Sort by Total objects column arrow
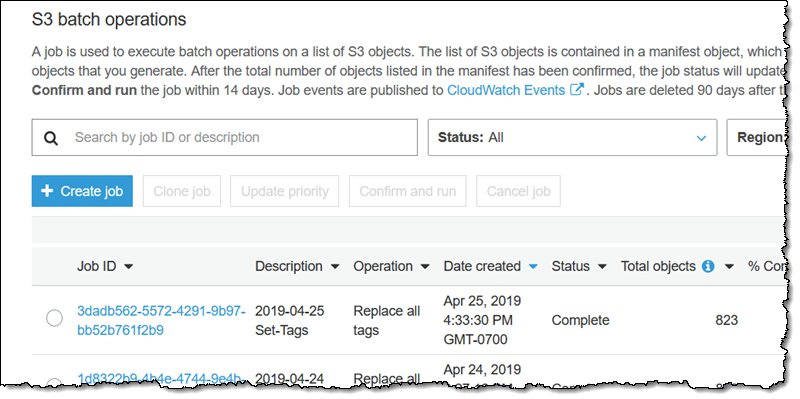 coord(729,266)
